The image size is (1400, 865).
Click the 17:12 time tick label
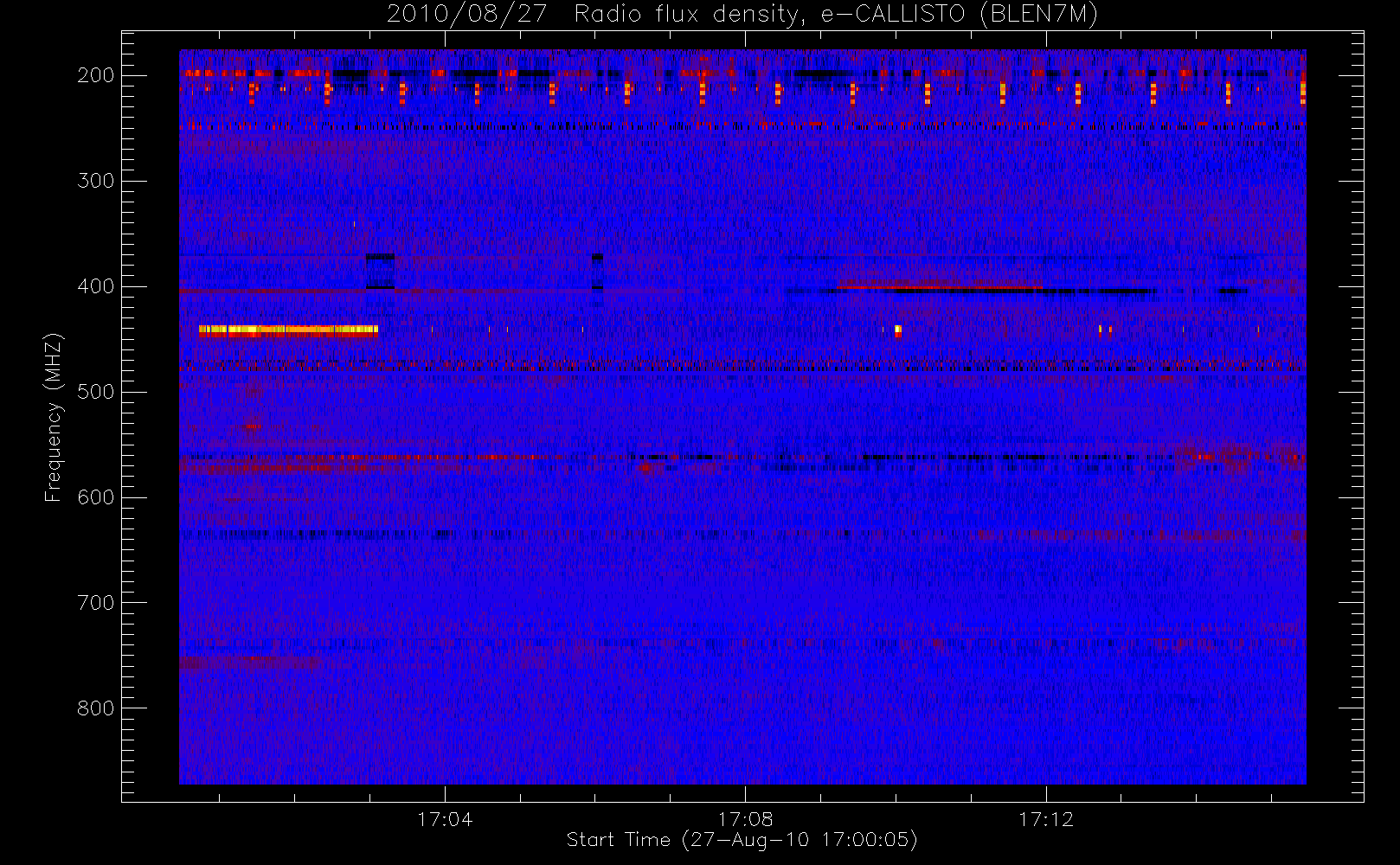1046,819
